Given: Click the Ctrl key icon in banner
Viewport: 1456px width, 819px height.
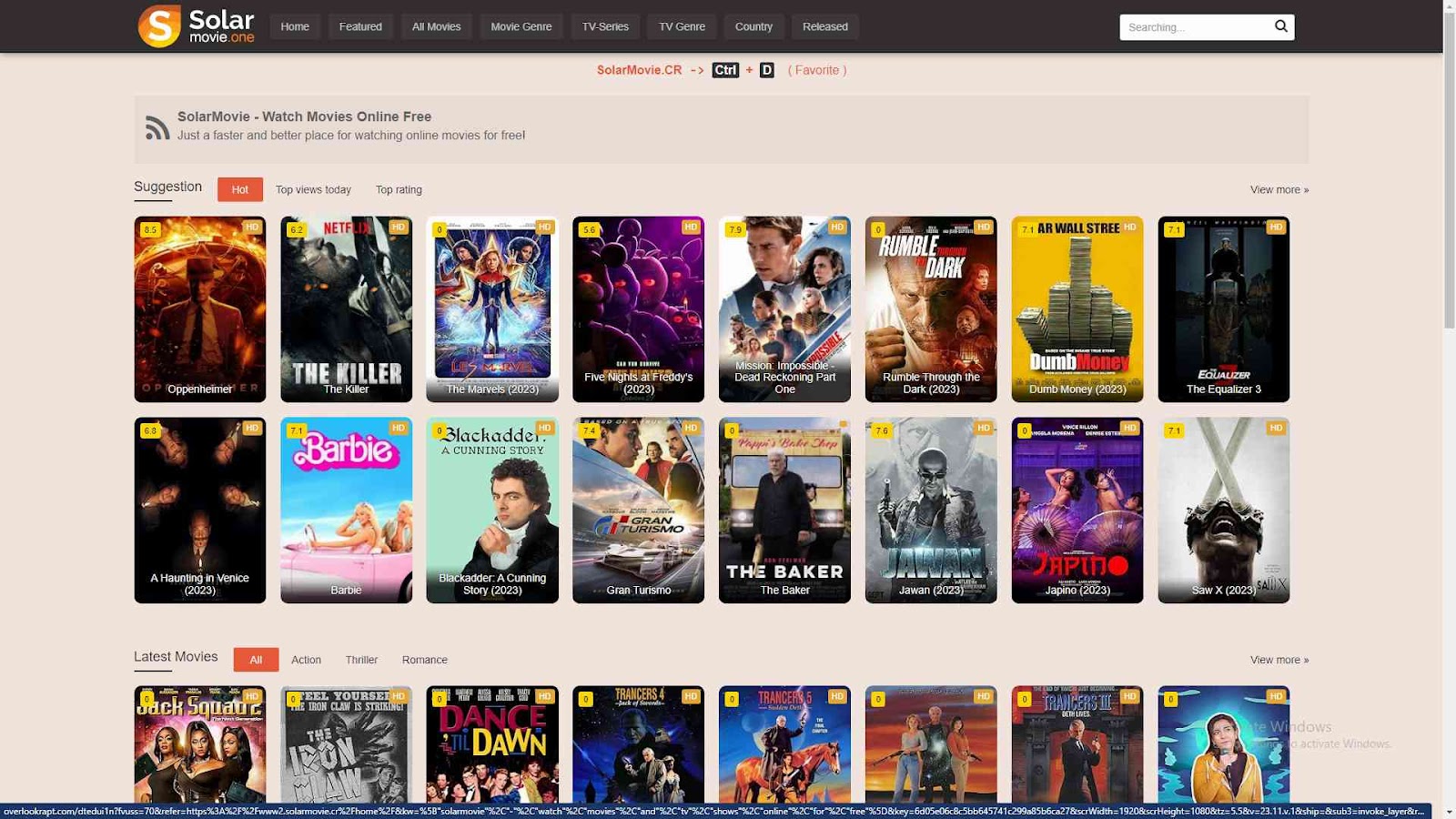Looking at the screenshot, I should point(725,70).
